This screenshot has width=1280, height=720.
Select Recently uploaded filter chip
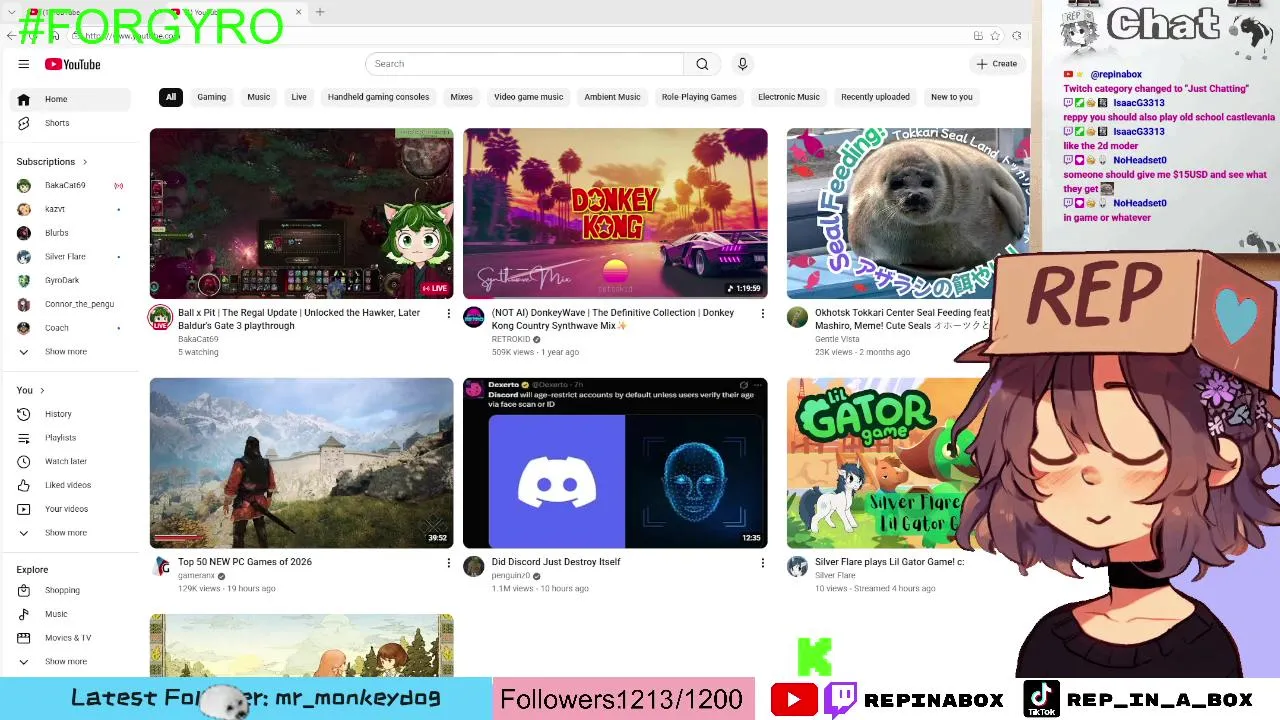[x=875, y=97]
